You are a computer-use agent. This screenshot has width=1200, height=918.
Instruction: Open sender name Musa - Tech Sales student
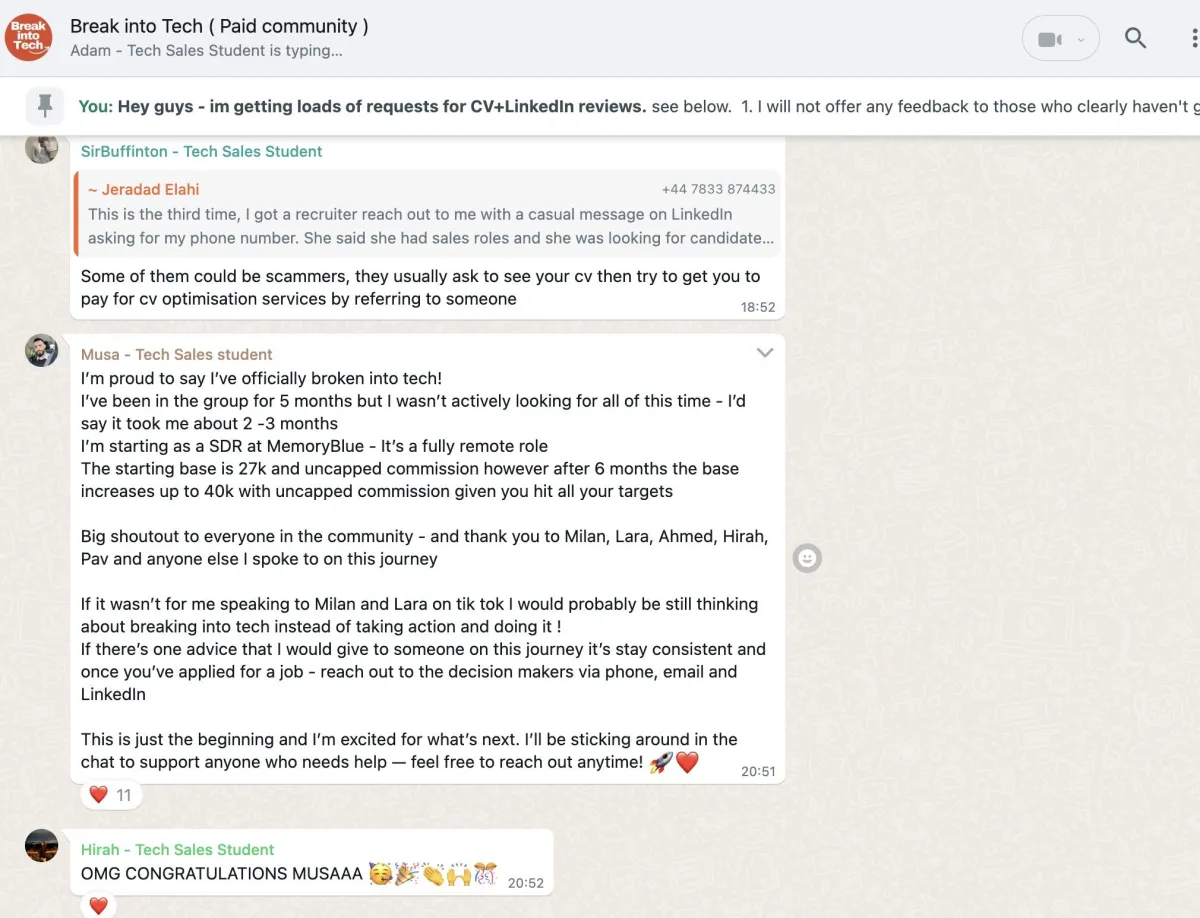[x=177, y=354]
